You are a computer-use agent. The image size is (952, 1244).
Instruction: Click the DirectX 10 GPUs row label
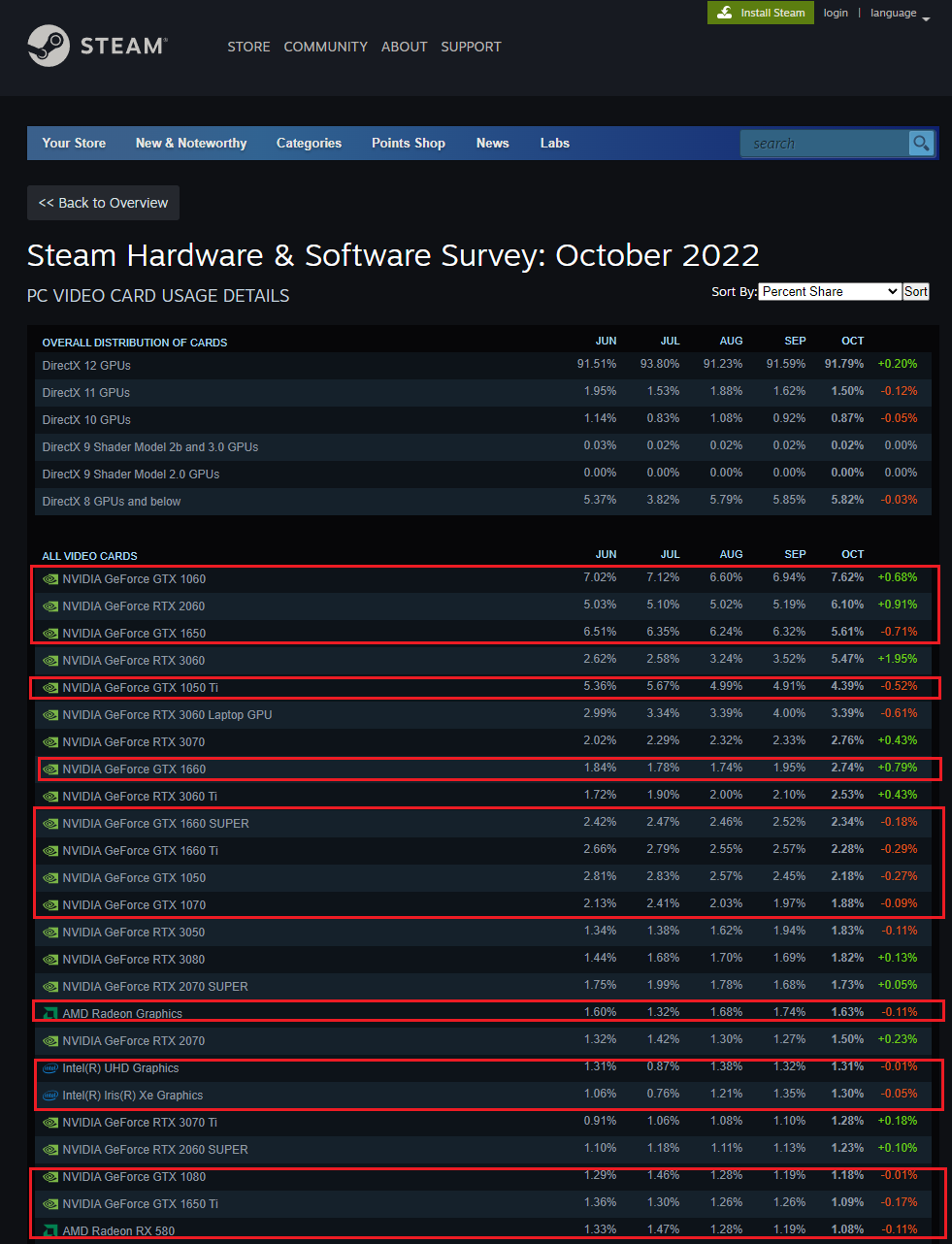(86, 420)
